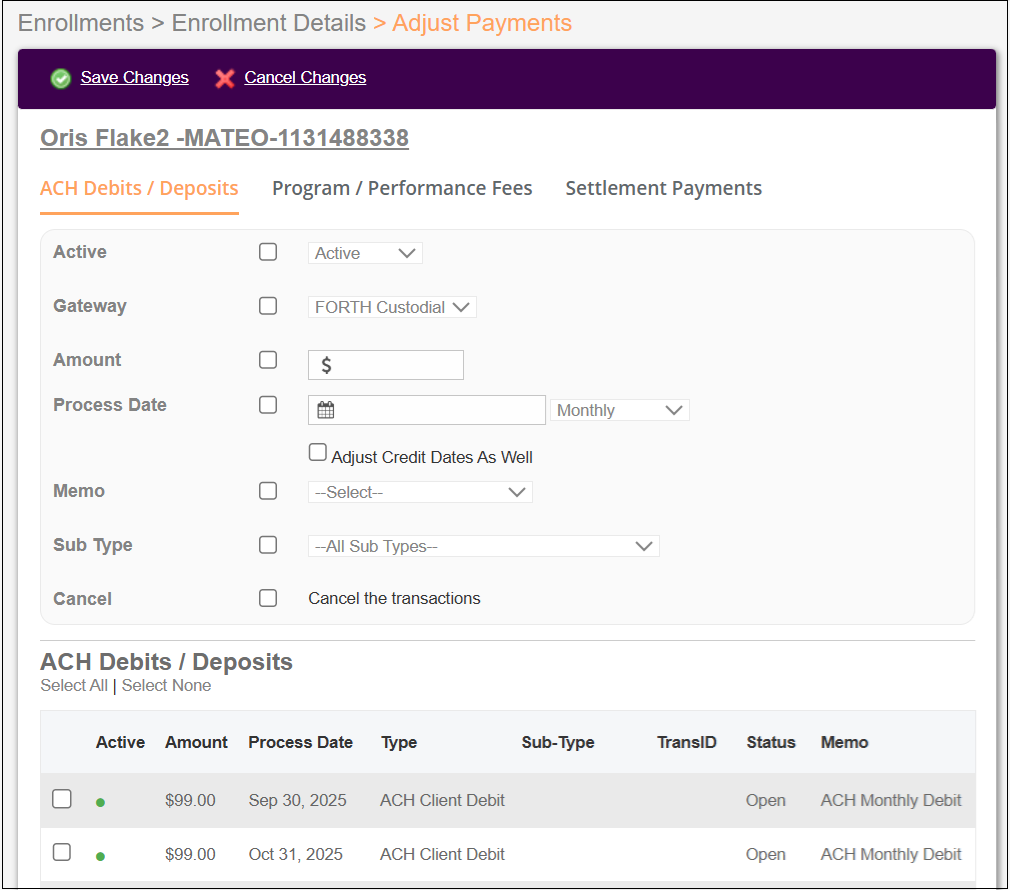Click the Oct 31, 2025 date cell
This screenshot has height=890, width=1010.
tap(296, 855)
